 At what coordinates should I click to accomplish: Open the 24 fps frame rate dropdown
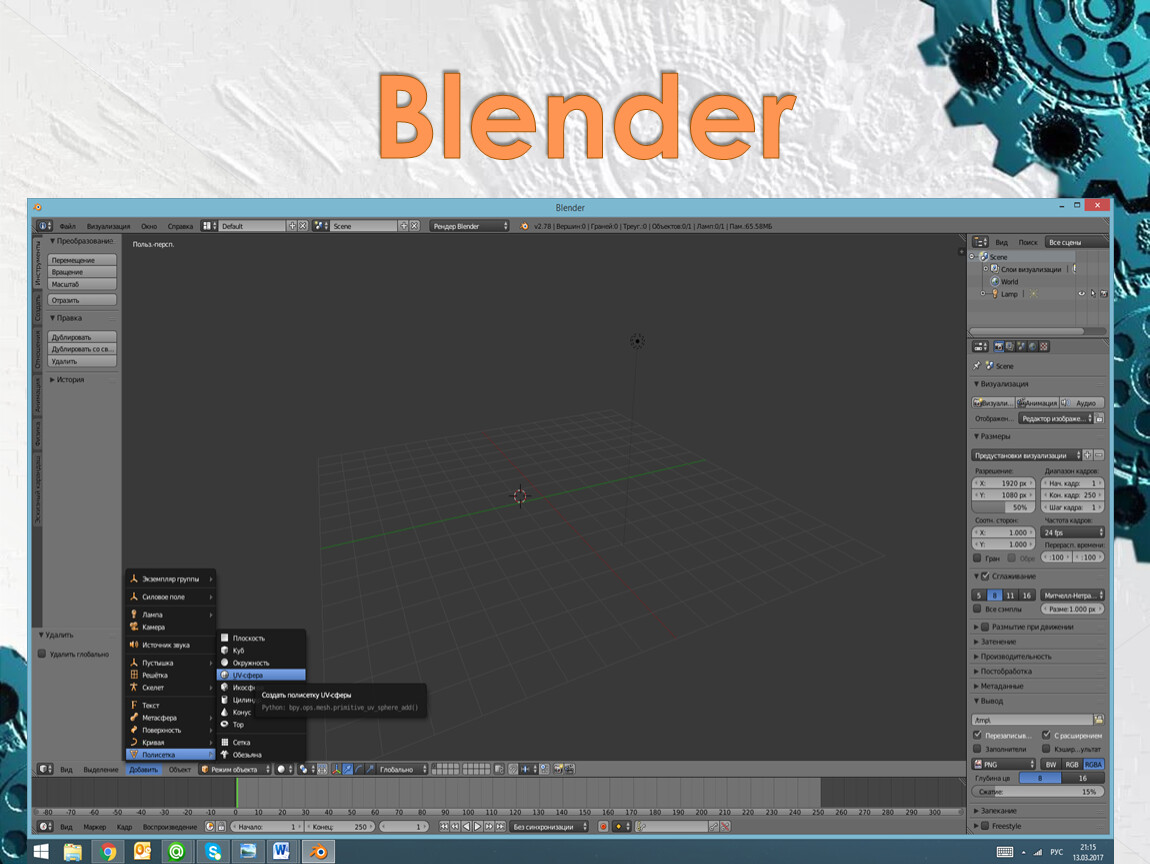(x=1073, y=532)
